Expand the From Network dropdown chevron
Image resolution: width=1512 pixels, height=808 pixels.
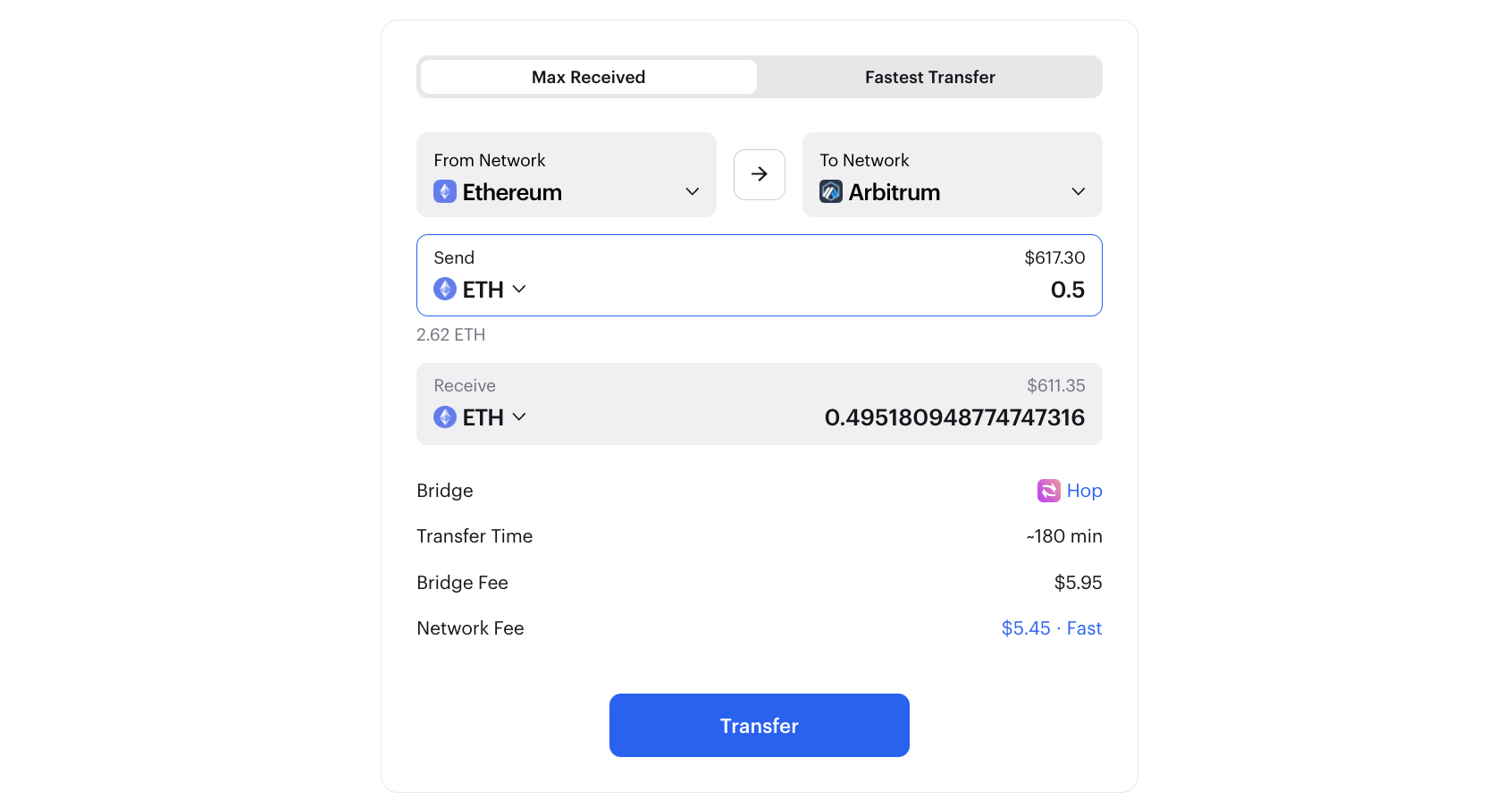(x=693, y=192)
